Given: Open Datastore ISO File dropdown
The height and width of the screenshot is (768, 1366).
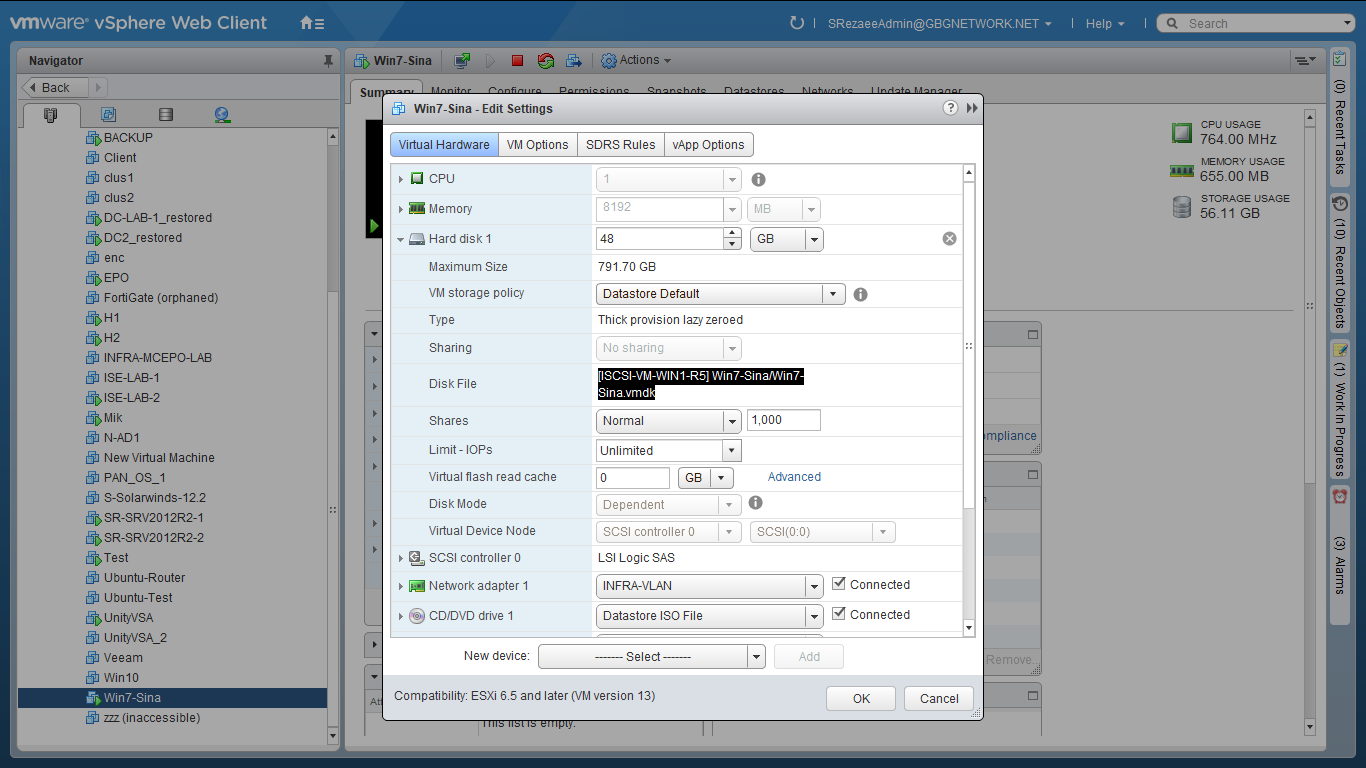Looking at the screenshot, I should point(710,616).
